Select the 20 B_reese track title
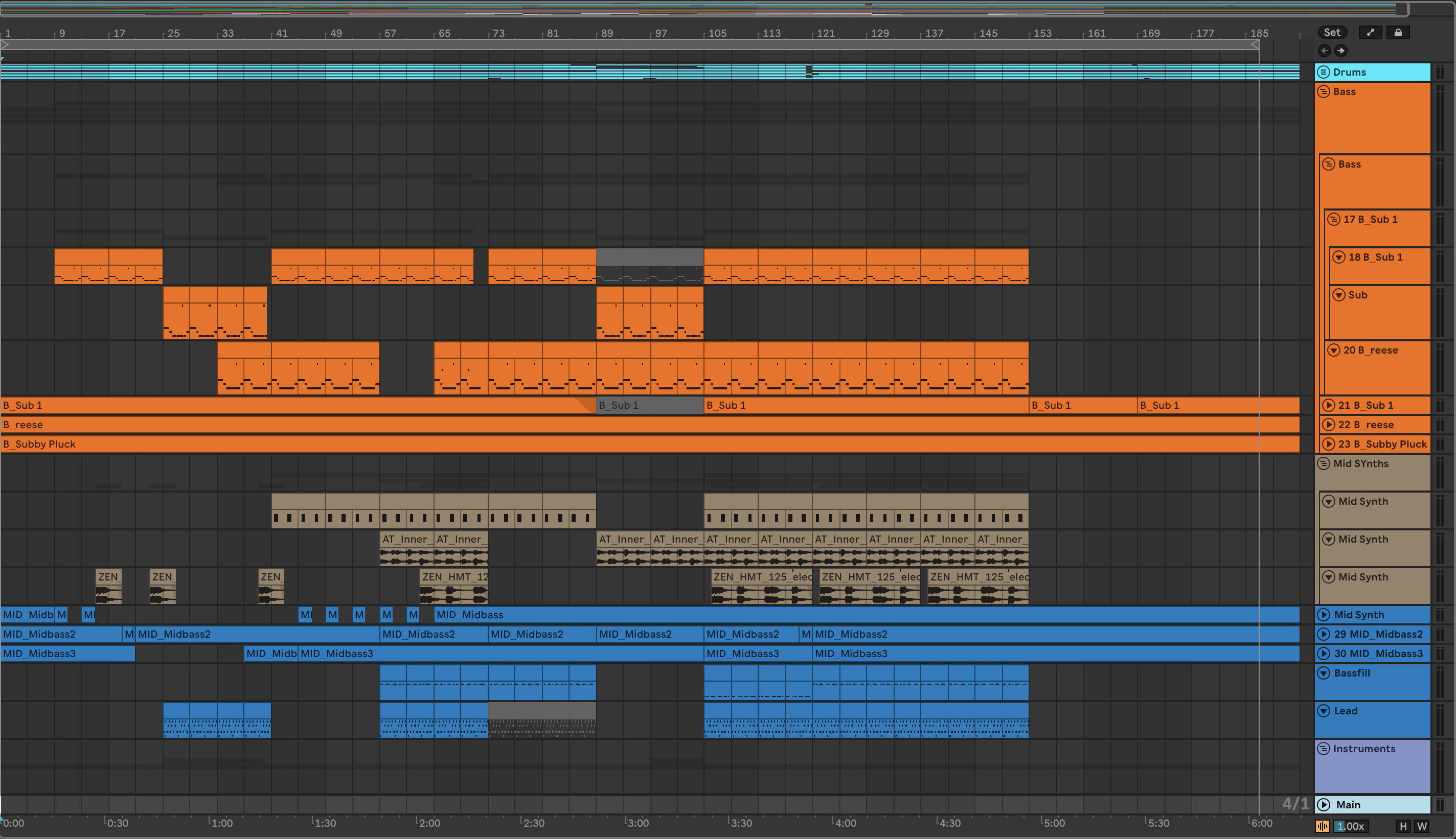The width and height of the screenshot is (1456, 839). [1370, 351]
